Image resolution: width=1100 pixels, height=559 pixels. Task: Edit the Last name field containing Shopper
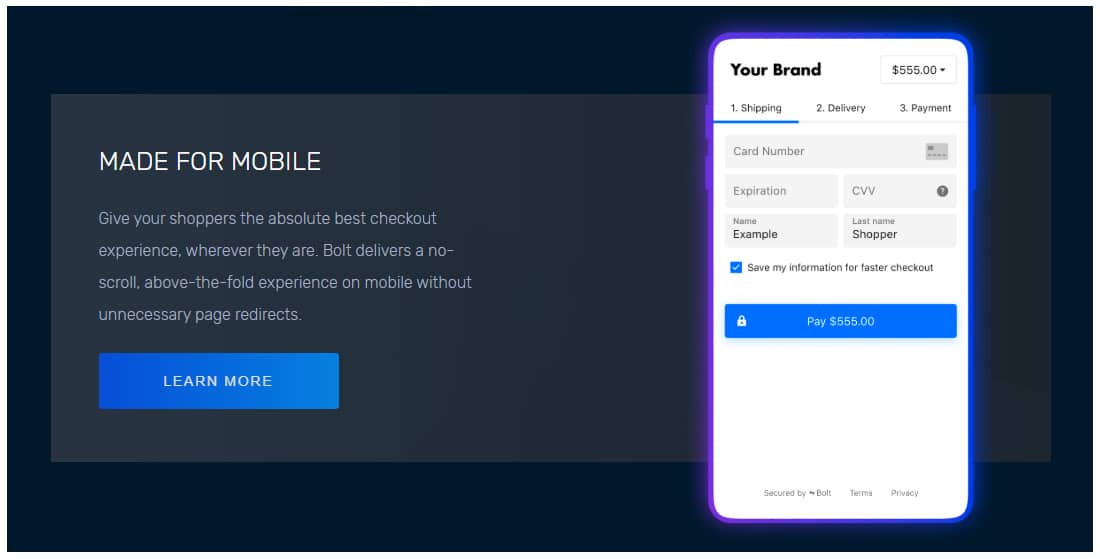click(x=900, y=231)
